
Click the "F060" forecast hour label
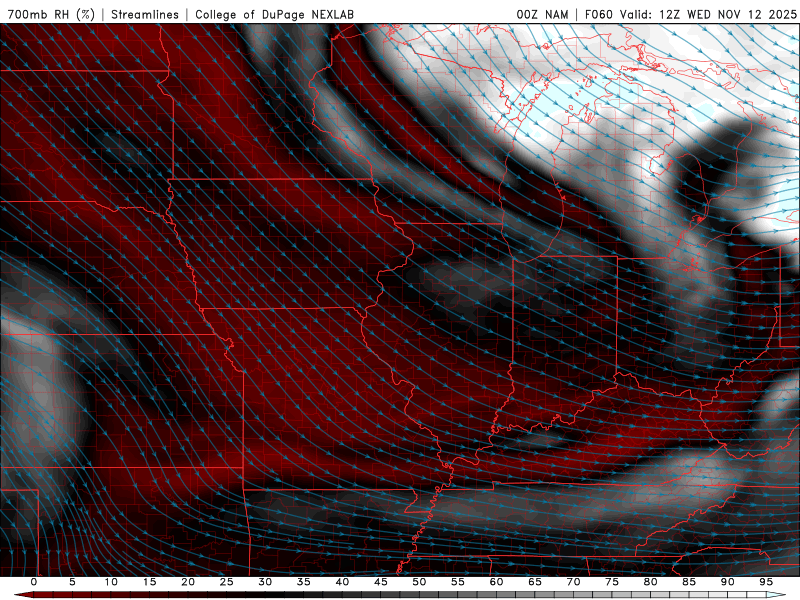click(600, 14)
